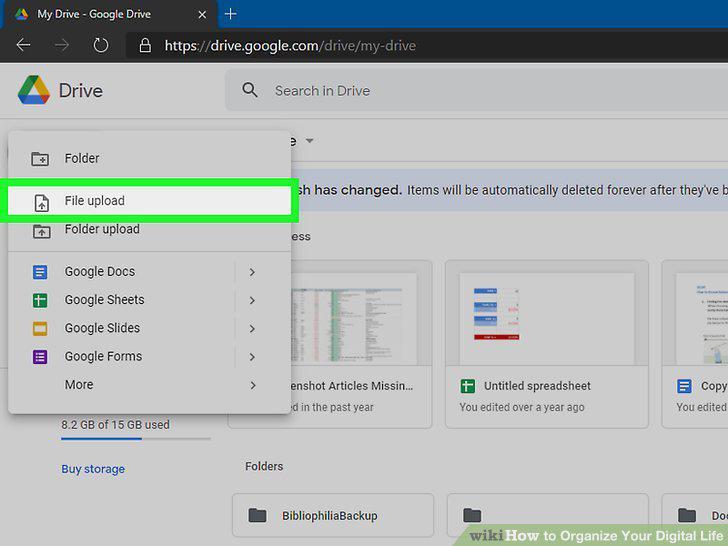Open a new browser tab with plus
Viewport: 728px width, 546px height.
(x=230, y=14)
